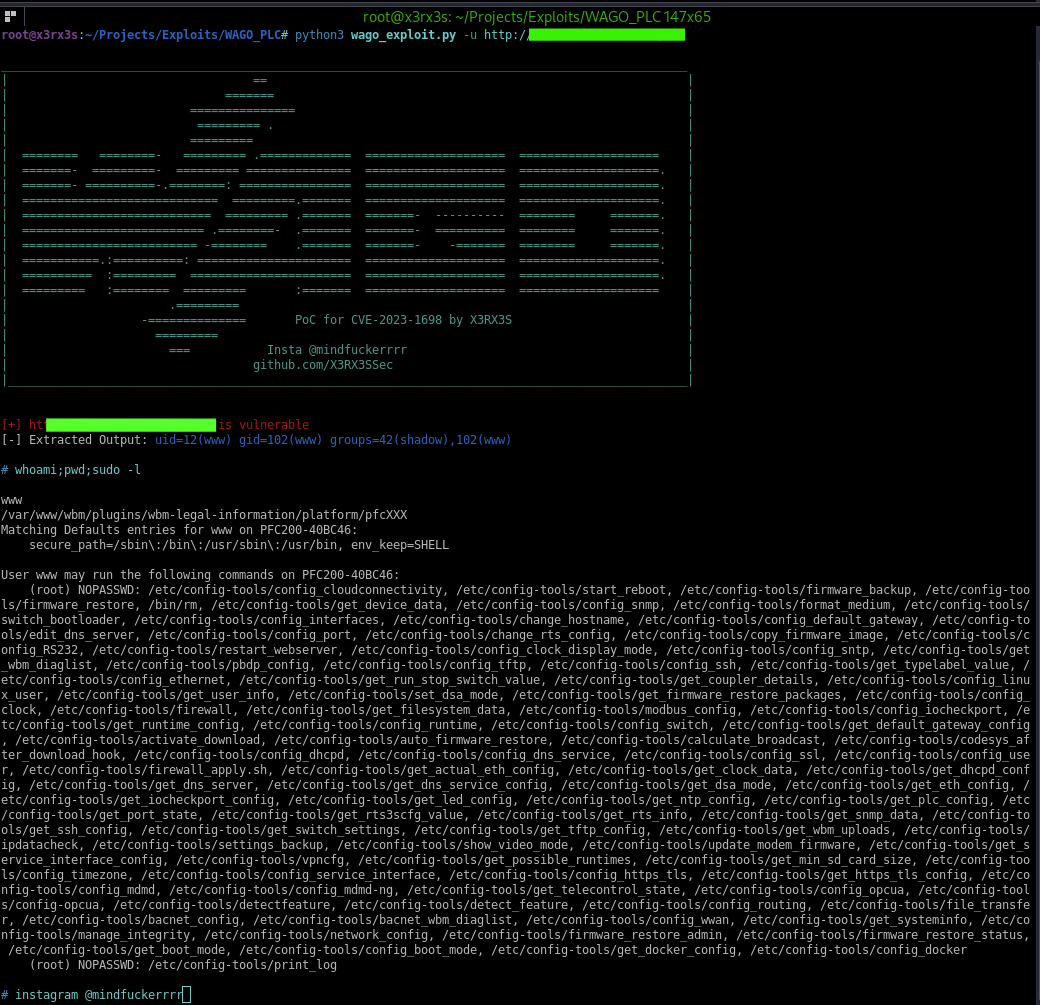Click '/etc/config-tools/firmware_backup' entry
The height and width of the screenshot is (1005, 1040).
pos(796,590)
